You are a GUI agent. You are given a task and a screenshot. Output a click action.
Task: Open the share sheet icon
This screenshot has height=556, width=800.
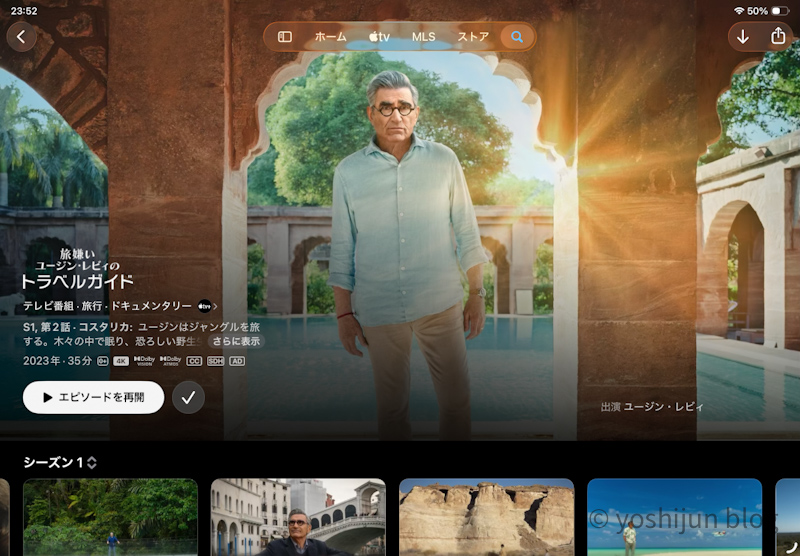tap(779, 37)
